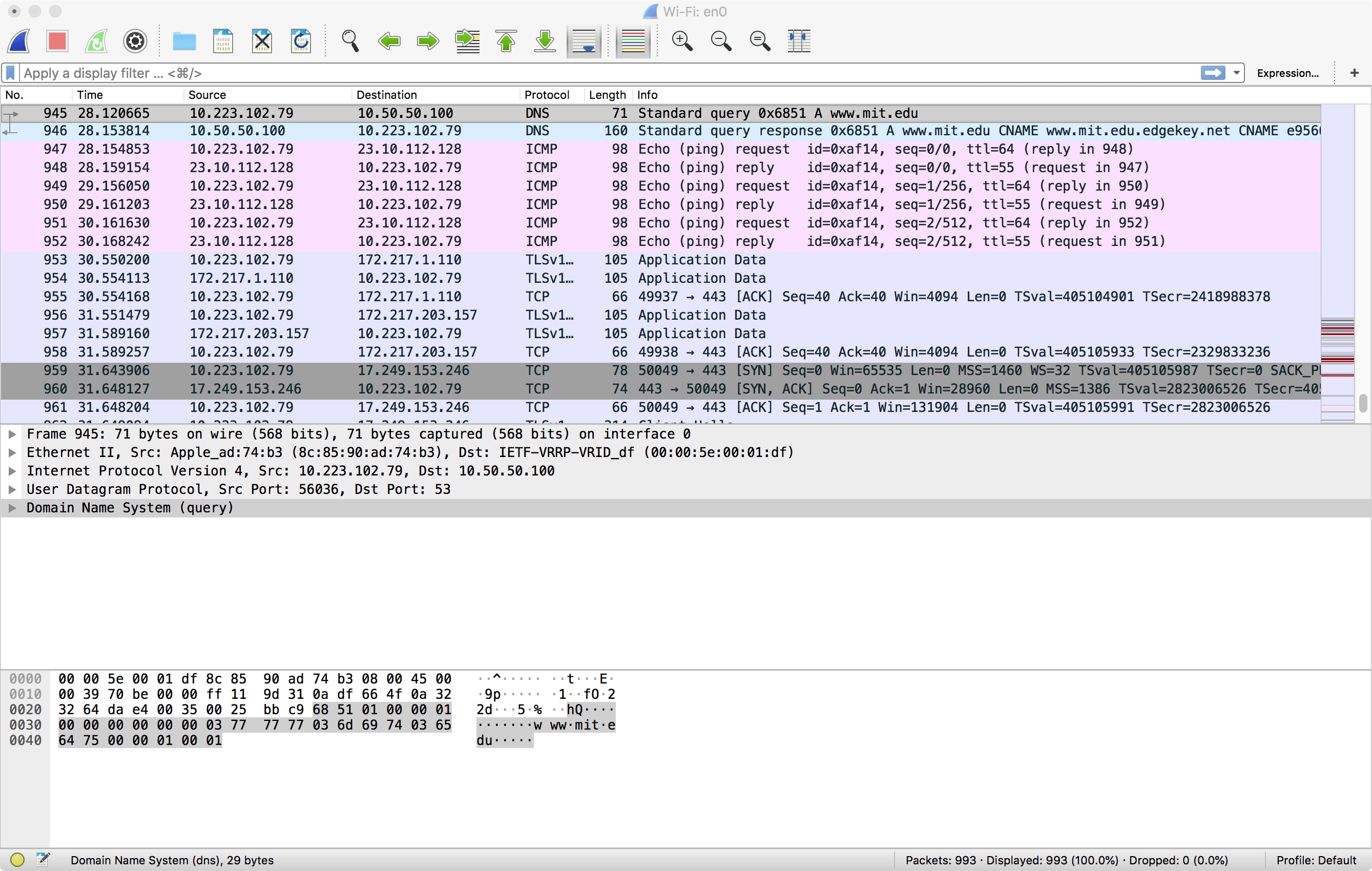
Task: Expand Domain Name System (query) node
Action: [x=12, y=508]
